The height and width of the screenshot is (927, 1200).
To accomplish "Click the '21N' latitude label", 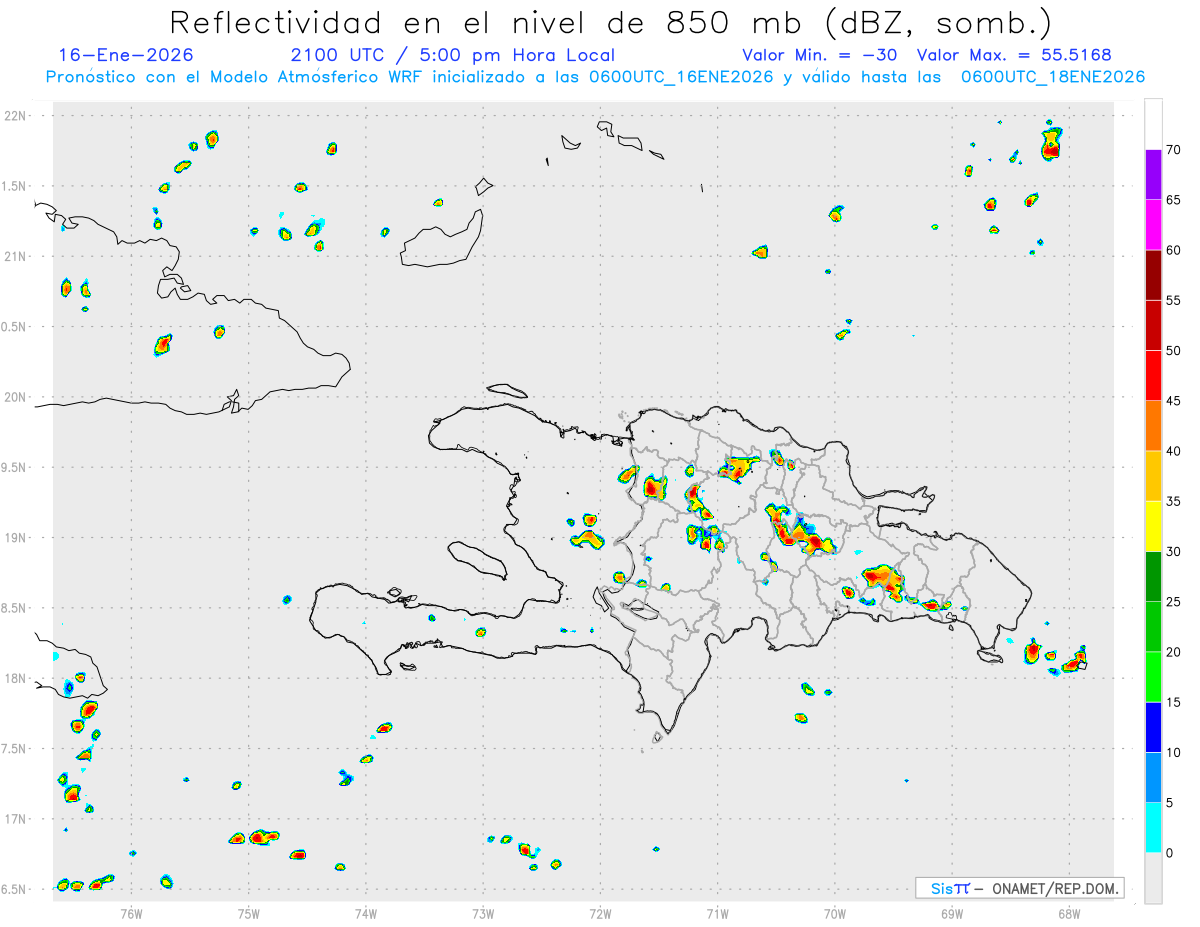I will pos(17,256).
